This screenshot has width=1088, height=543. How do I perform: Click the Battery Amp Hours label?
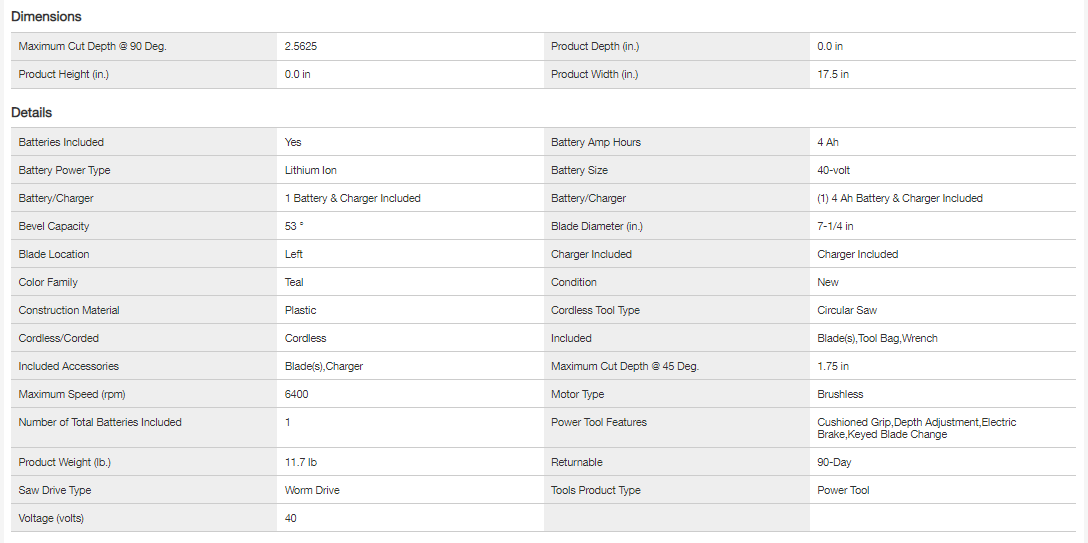coord(596,142)
